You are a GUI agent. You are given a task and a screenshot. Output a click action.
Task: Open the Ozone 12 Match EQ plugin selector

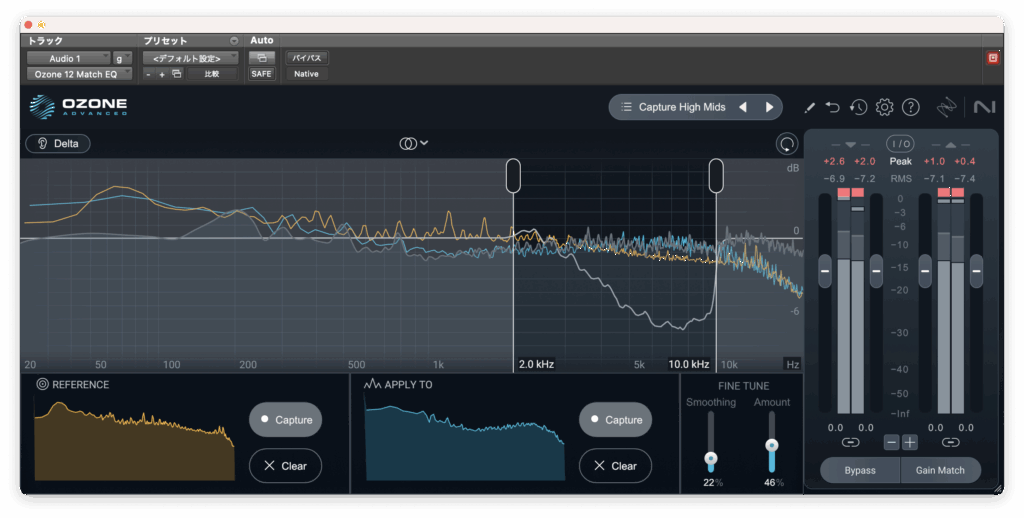point(79,74)
